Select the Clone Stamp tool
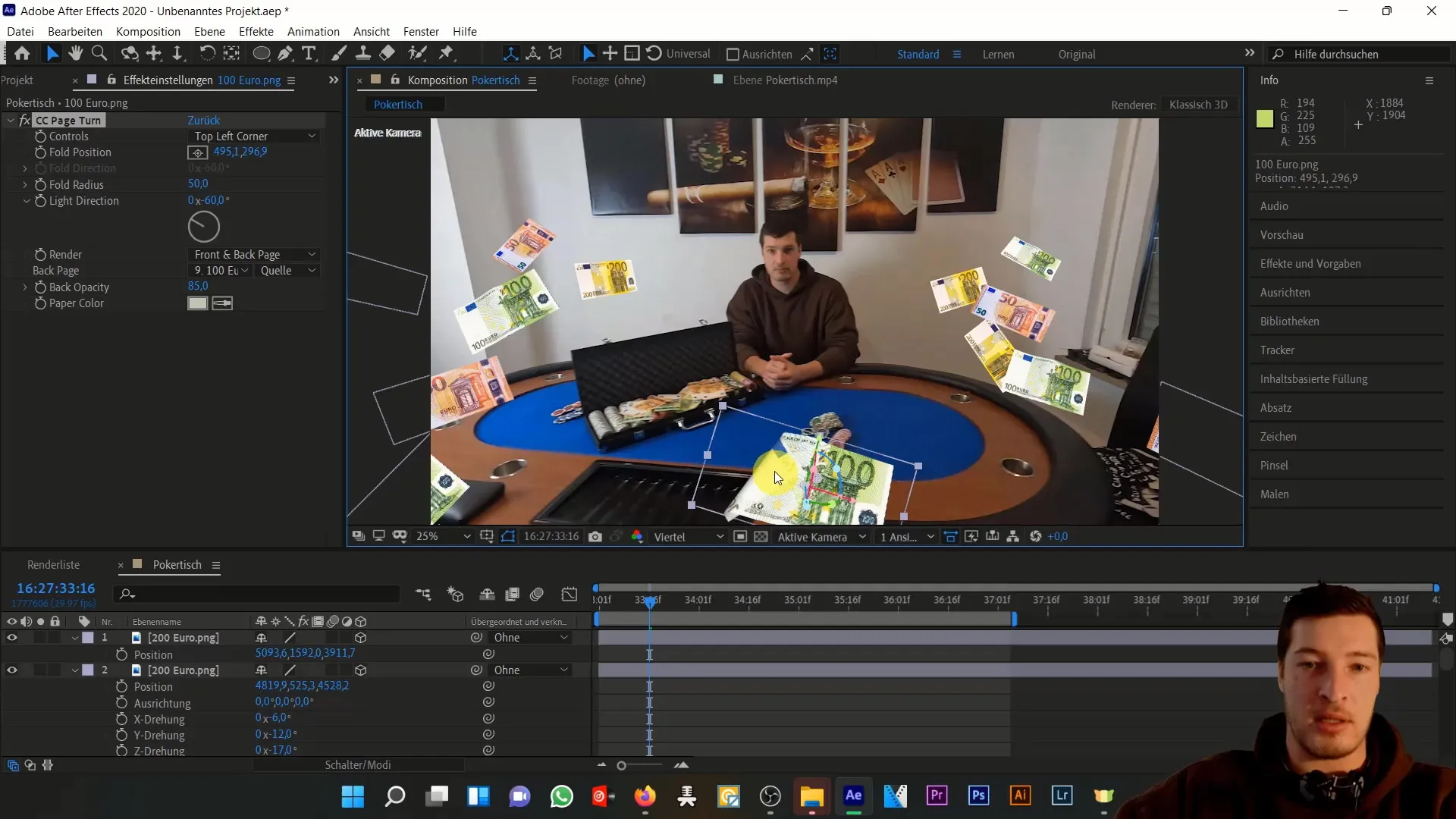 point(363,53)
